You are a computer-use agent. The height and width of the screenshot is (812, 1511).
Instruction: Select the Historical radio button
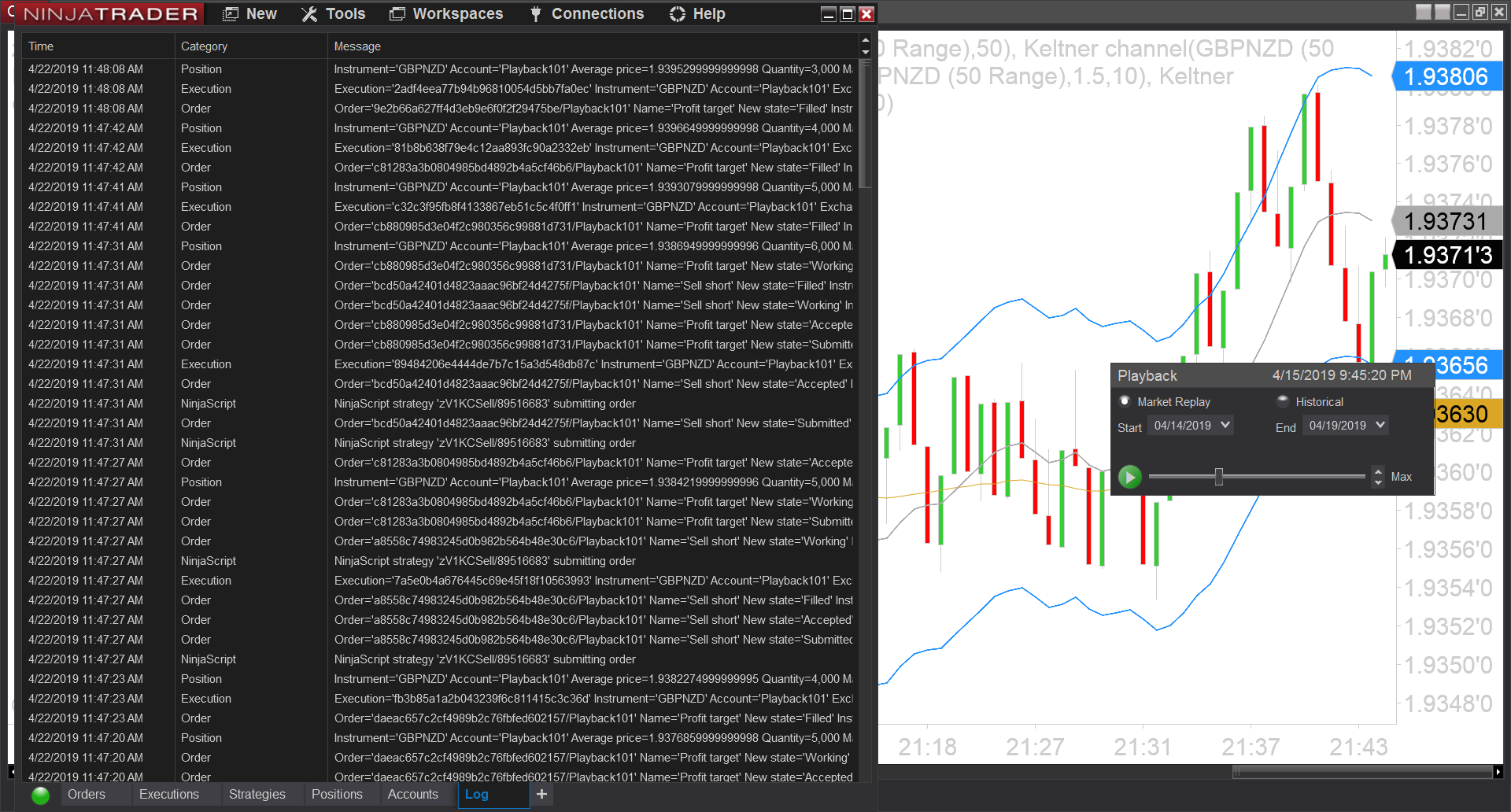tap(1283, 401)
